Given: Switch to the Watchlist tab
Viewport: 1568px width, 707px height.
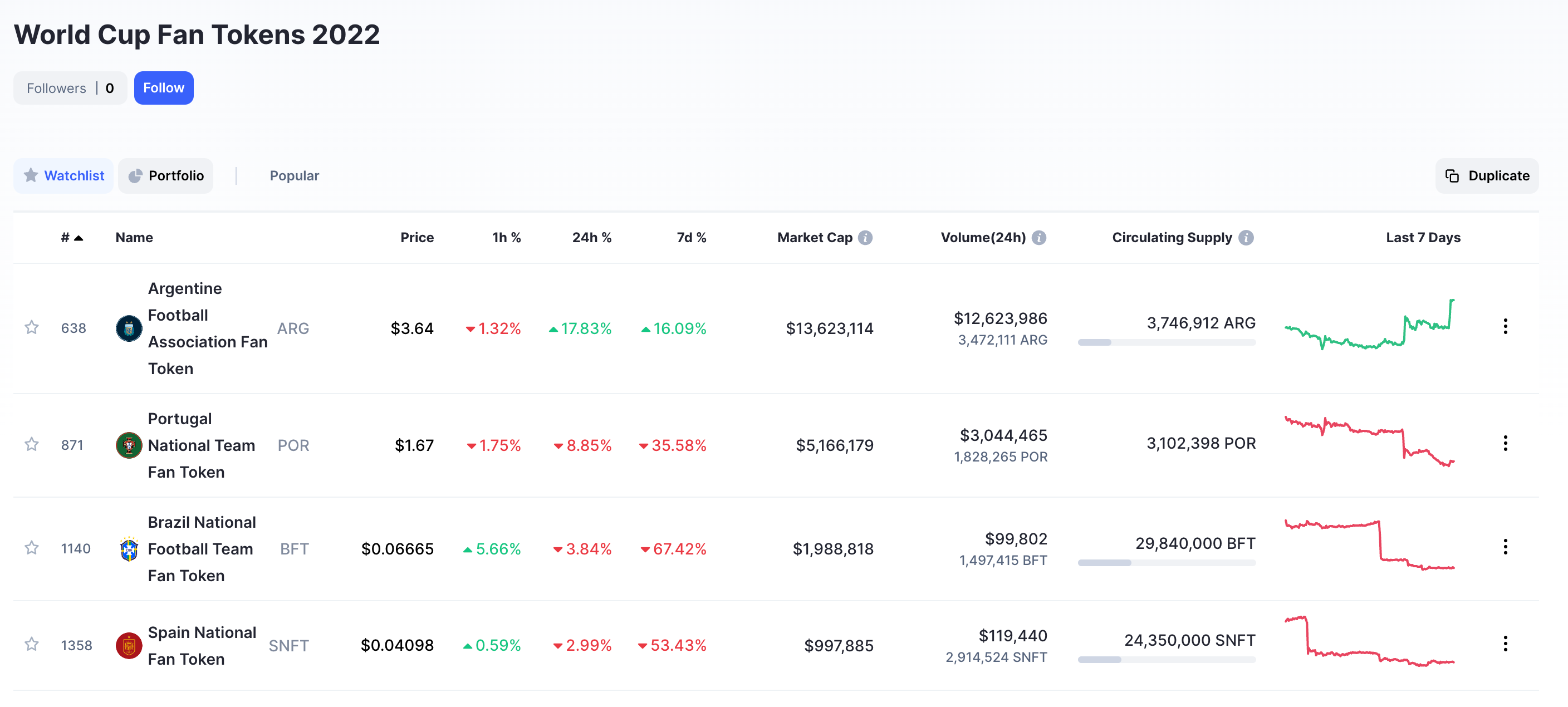Looking at the screenshot, I should [x=64, y=176].
